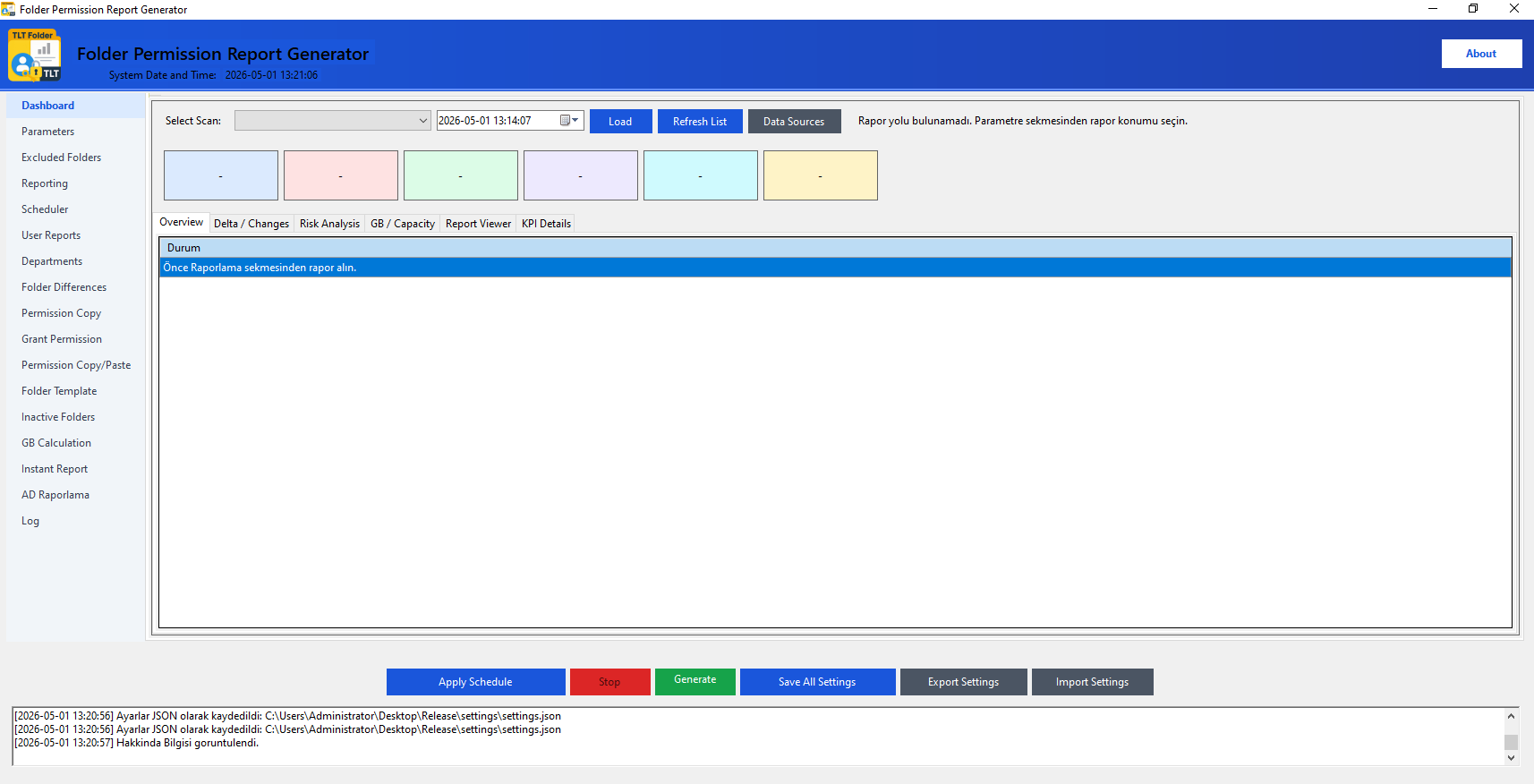Open the calendar picker in date field

tap(569, 121)
